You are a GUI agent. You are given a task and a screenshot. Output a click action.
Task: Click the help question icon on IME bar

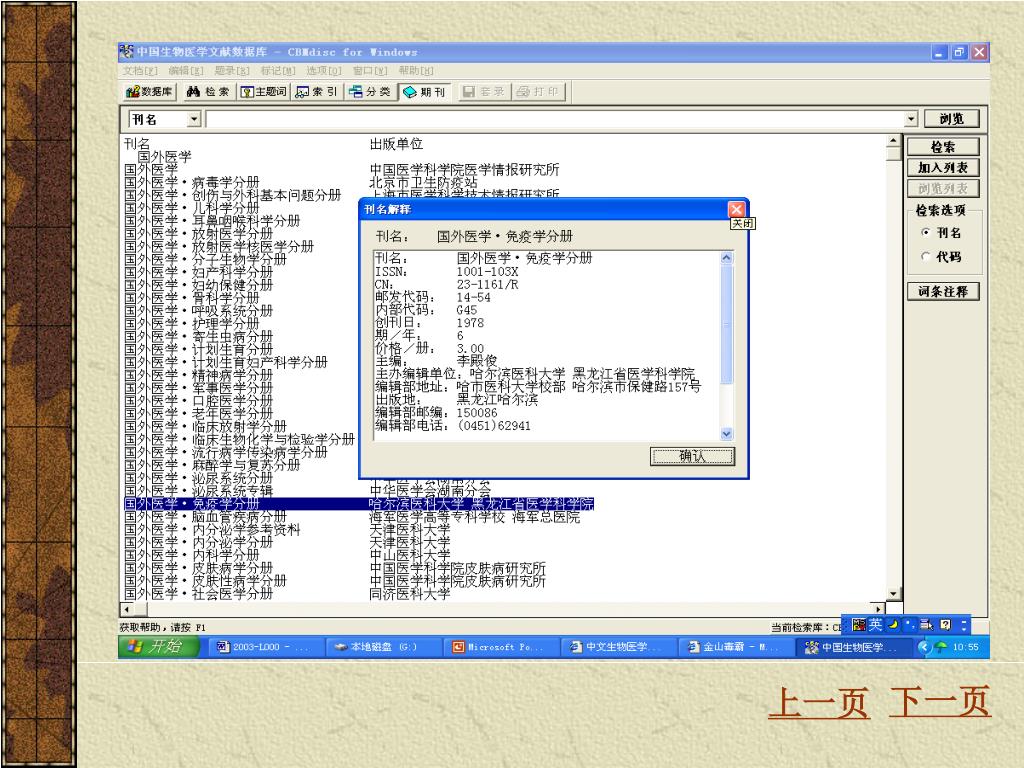[x=946, y=625]
